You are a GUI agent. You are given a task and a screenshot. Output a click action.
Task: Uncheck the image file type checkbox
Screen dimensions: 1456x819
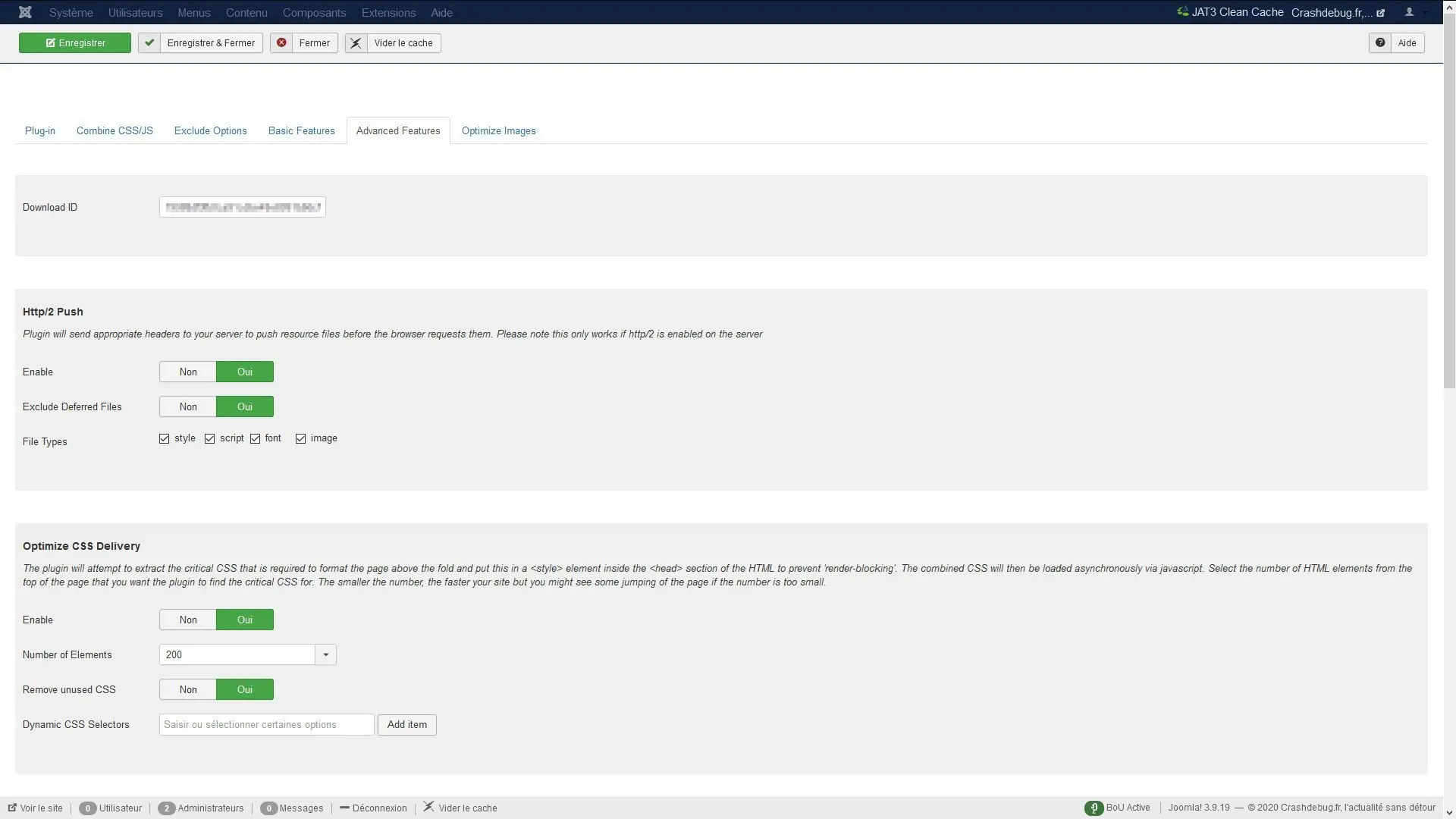click(x=300, y=438)
